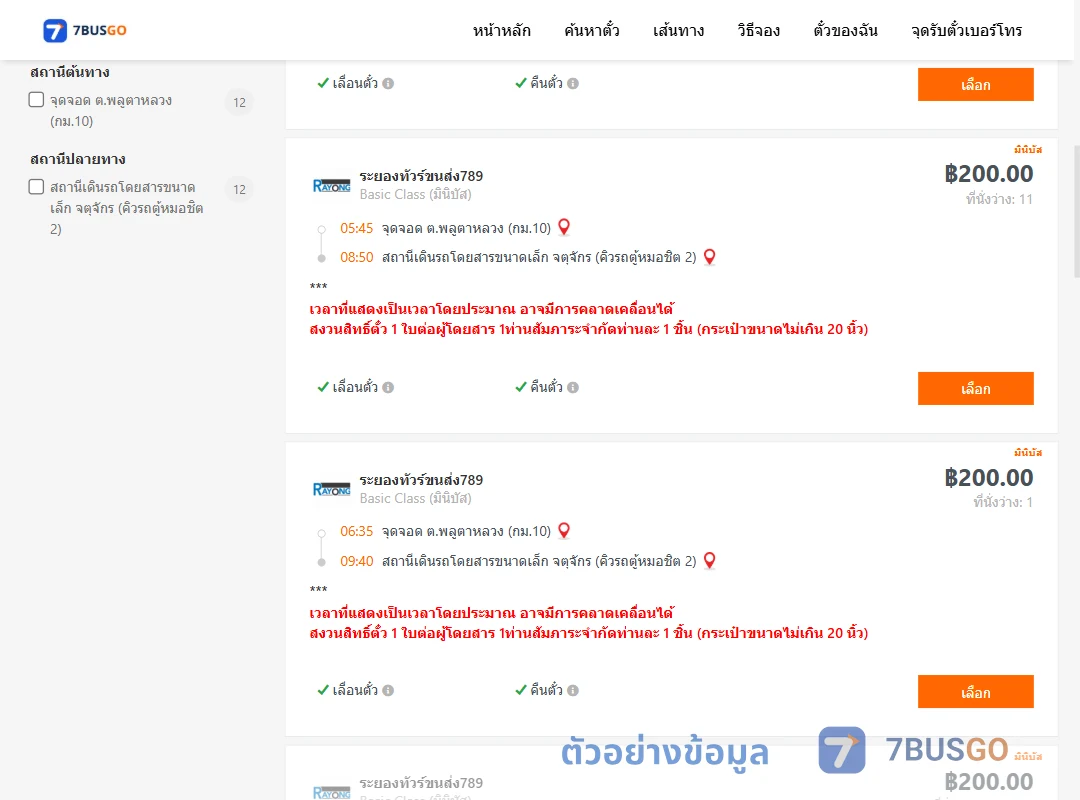The height and width of the screenshot is (800, 1080).
Task: Click สถานีปลายทาง filter heading
Action: (78, 159)
